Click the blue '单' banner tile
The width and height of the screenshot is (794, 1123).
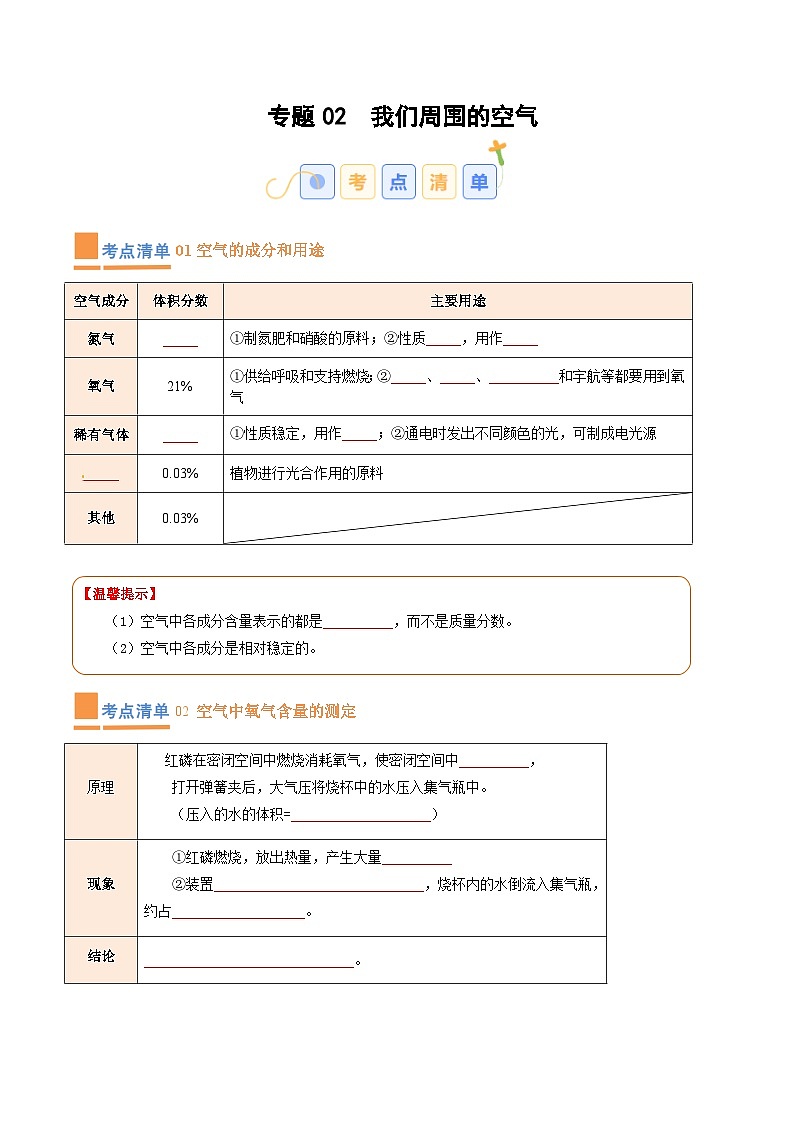(x=480, y=182)
